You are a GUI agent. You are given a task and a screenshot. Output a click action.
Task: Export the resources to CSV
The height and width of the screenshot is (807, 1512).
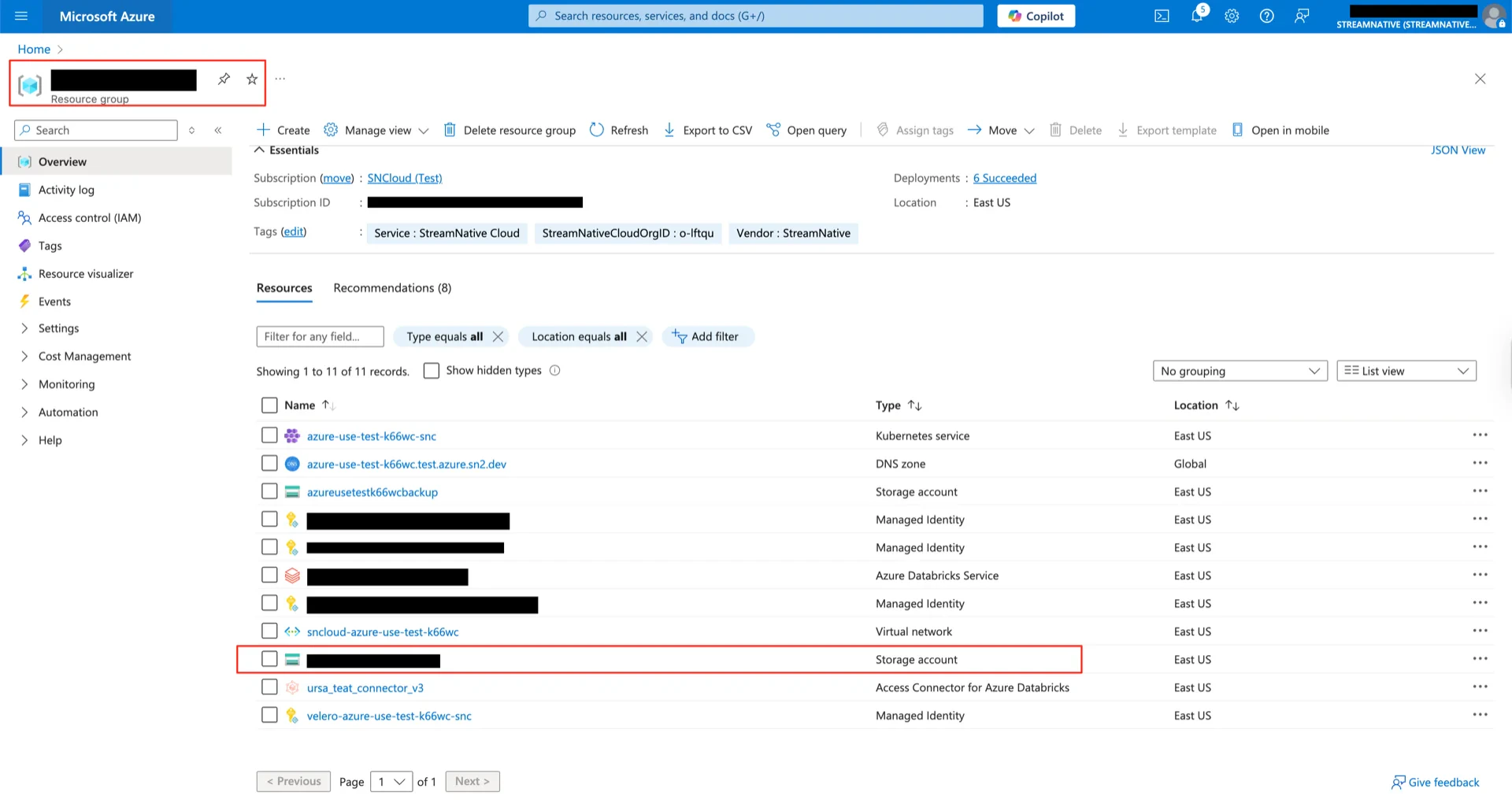708,130
